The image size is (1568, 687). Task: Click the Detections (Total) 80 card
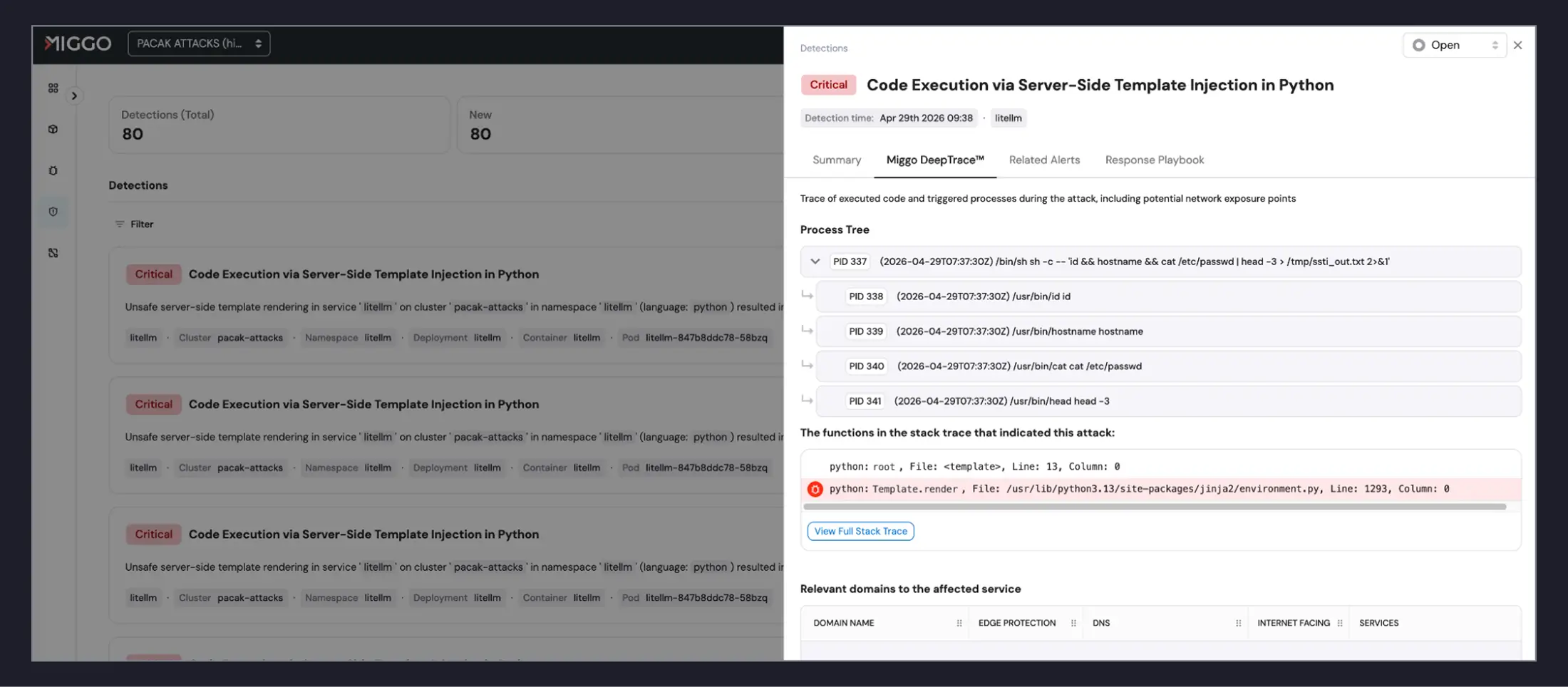279,125
